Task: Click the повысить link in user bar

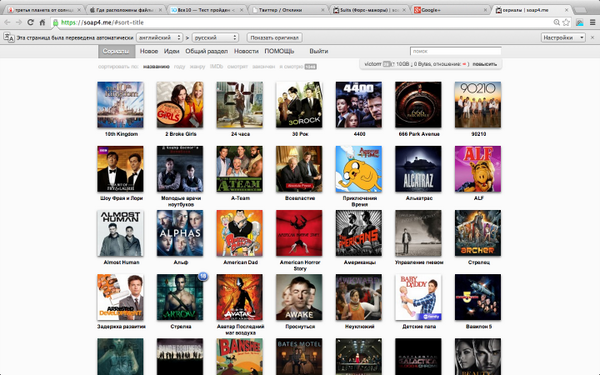Action: pos(484,64)
